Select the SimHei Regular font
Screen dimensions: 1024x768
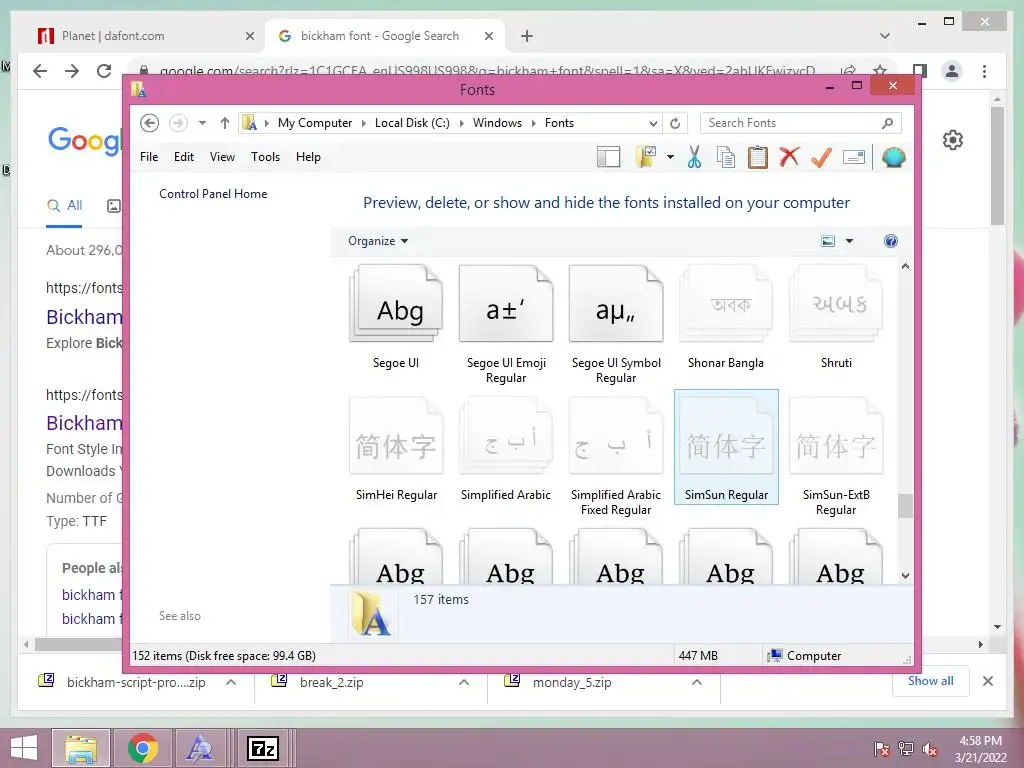point(396,449)
